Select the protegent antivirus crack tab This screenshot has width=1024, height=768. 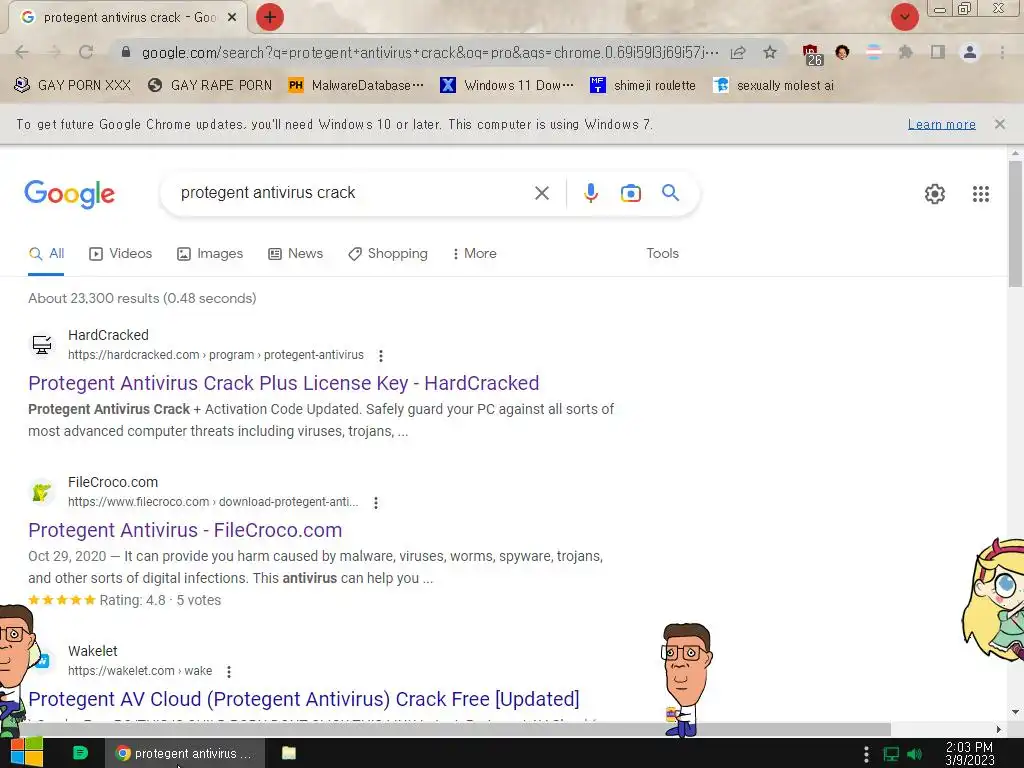(x=127, y=18)
